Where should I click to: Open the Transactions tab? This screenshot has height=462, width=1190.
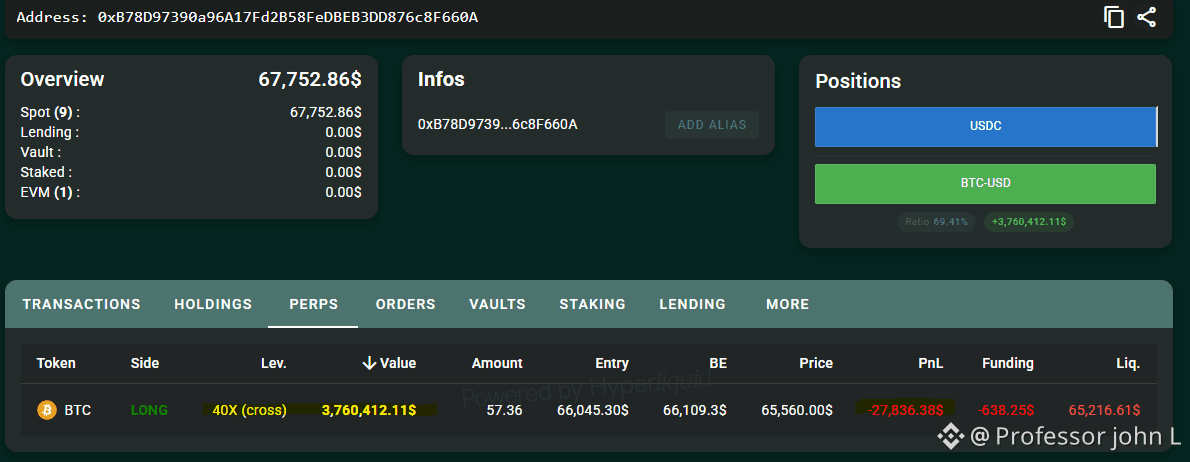coord(81,304)
